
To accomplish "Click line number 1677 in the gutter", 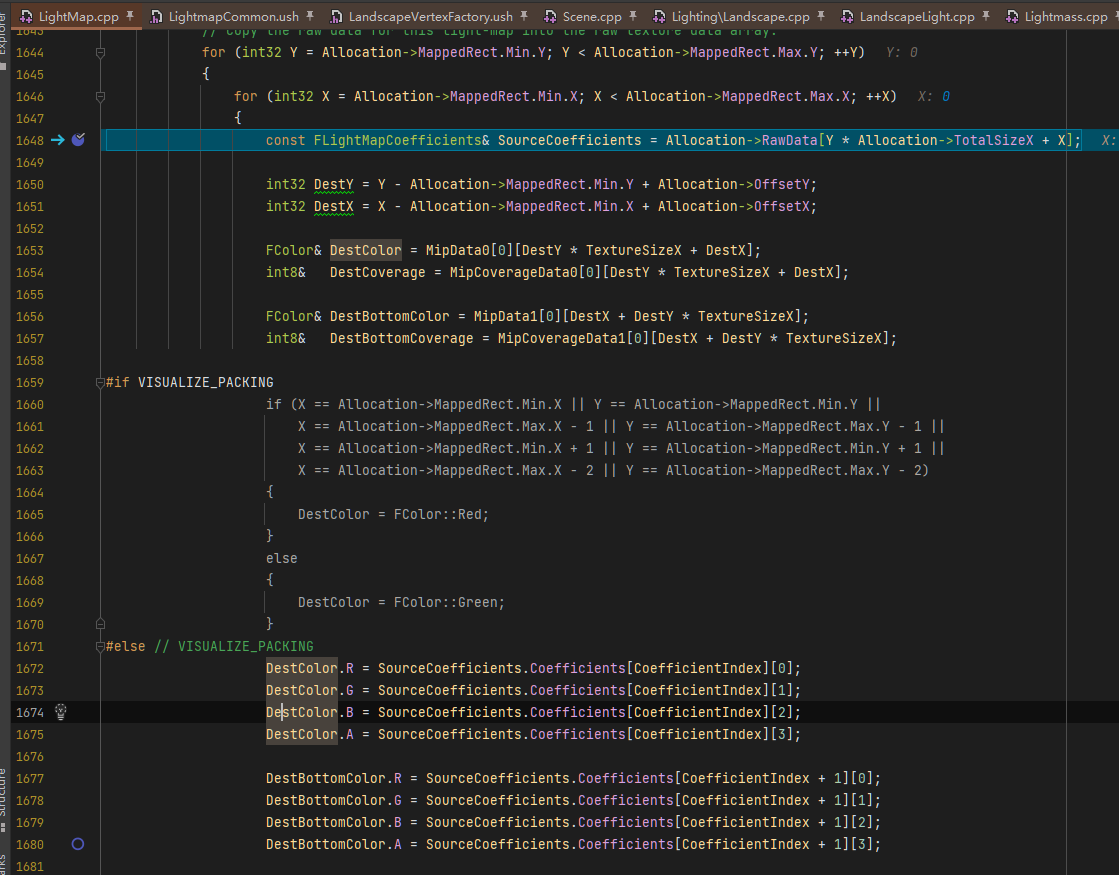I will click(30, 779).
